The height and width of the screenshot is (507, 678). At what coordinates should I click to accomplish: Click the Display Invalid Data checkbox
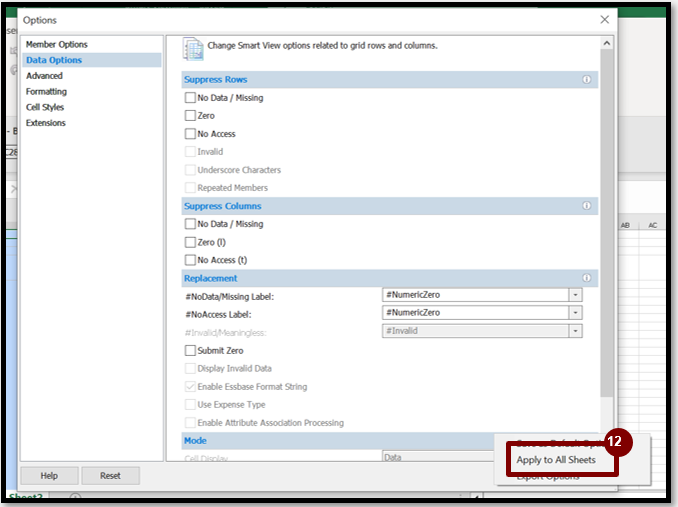pyautogui.click(x=190, y=369)
